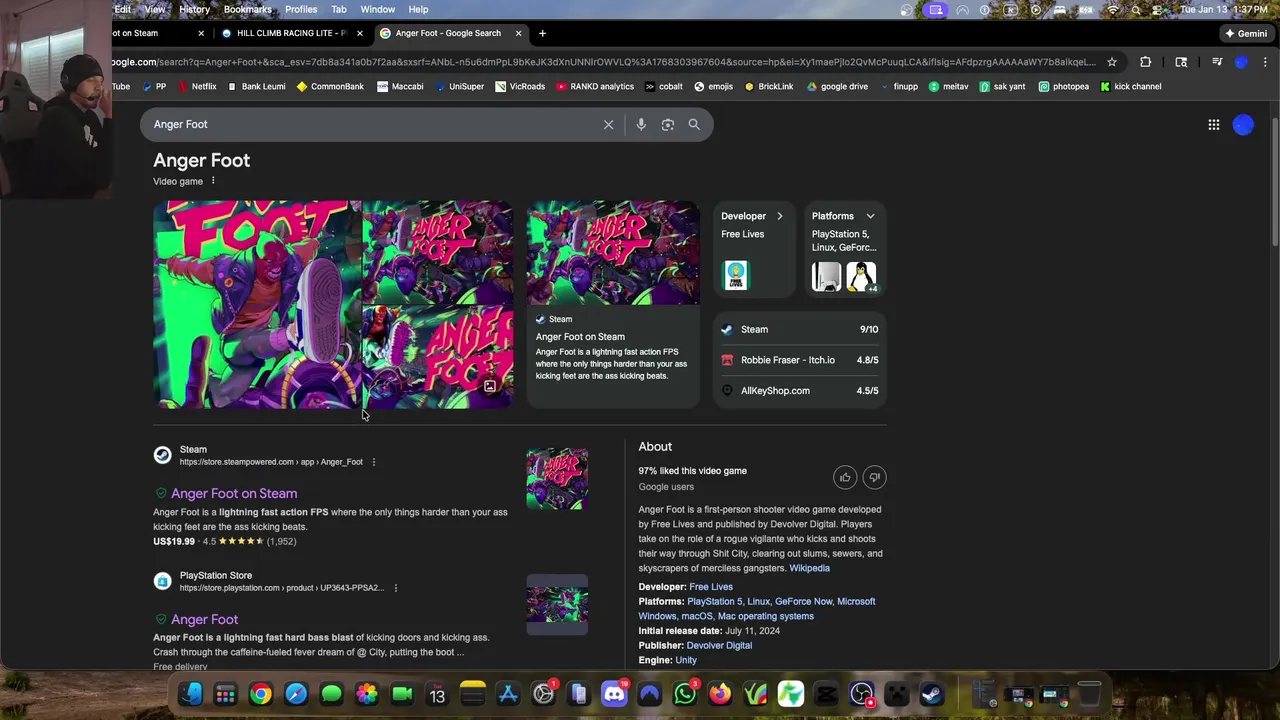This screenshot has width=1280, height=720.
Task: Open Discord from the dock
Action: tap(614, 693)
